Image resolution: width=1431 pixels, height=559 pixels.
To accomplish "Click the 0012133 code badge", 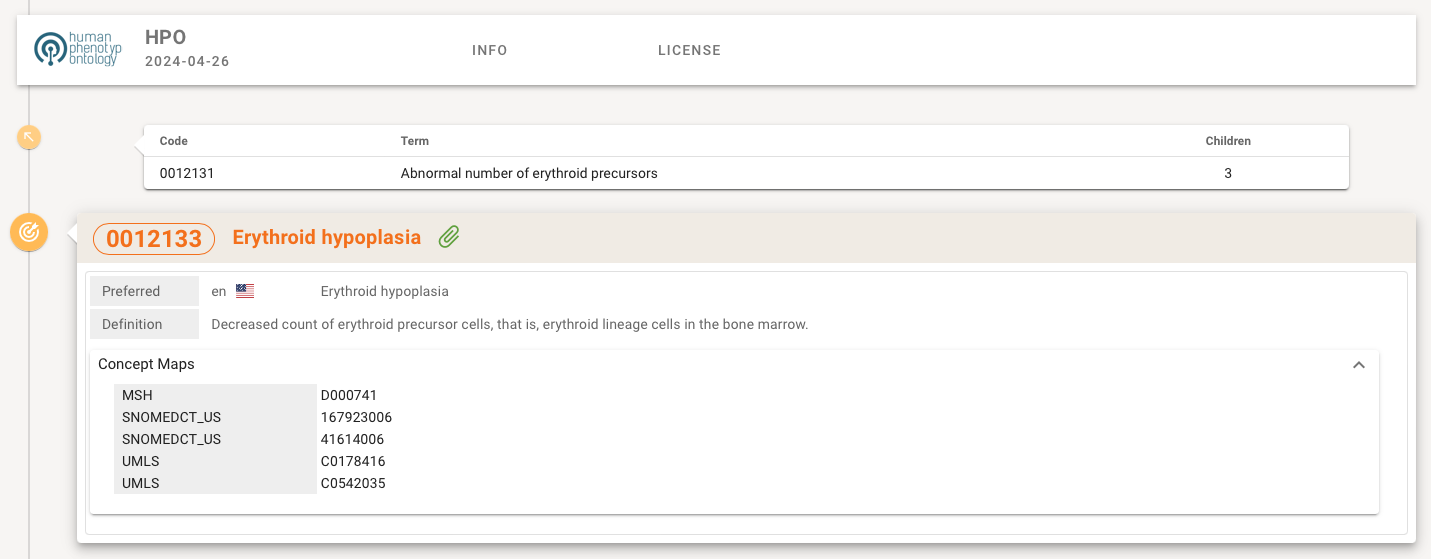I will click(x=154, y=238).
